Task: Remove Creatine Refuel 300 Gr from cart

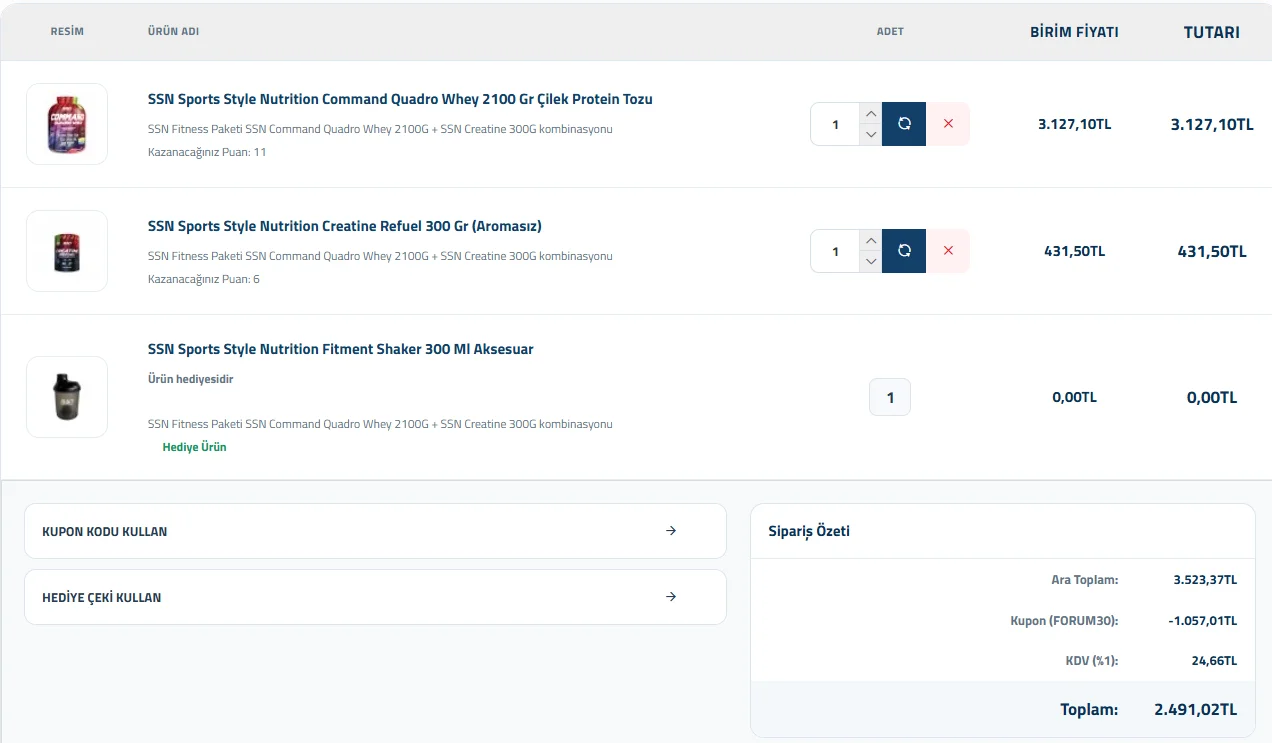Action: coord(948,251)
